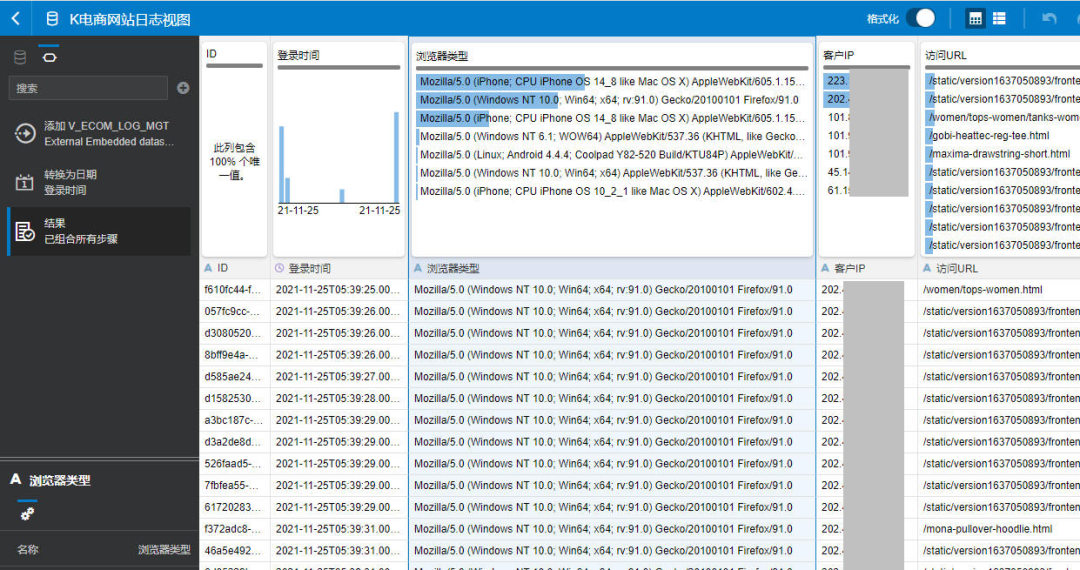Select the iPhone OS 10_2_1 tile value

pyautogui.click(x=610, y=191)
